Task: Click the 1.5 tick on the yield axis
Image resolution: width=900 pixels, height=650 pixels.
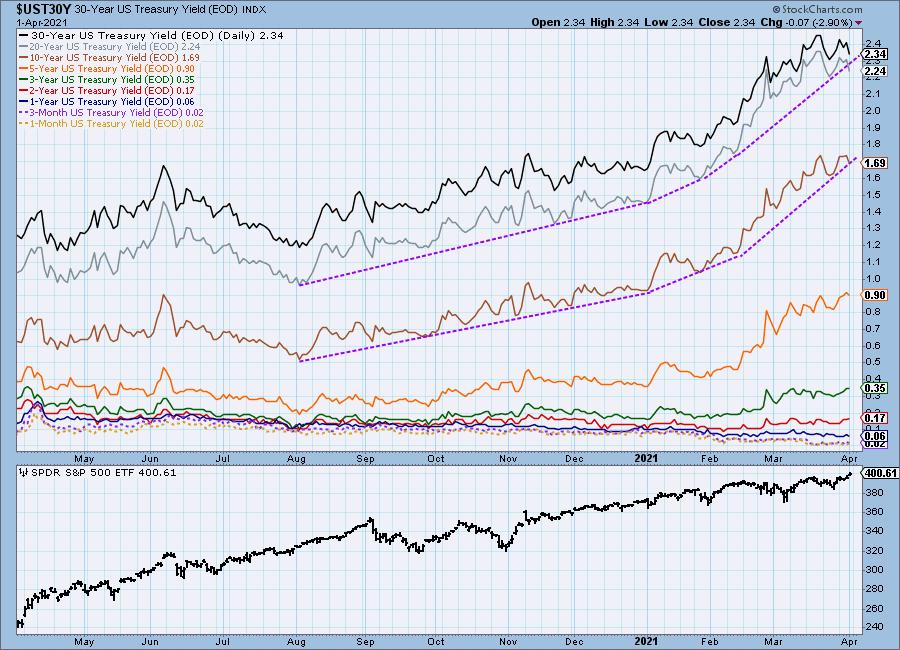Action: pos(873,194)
